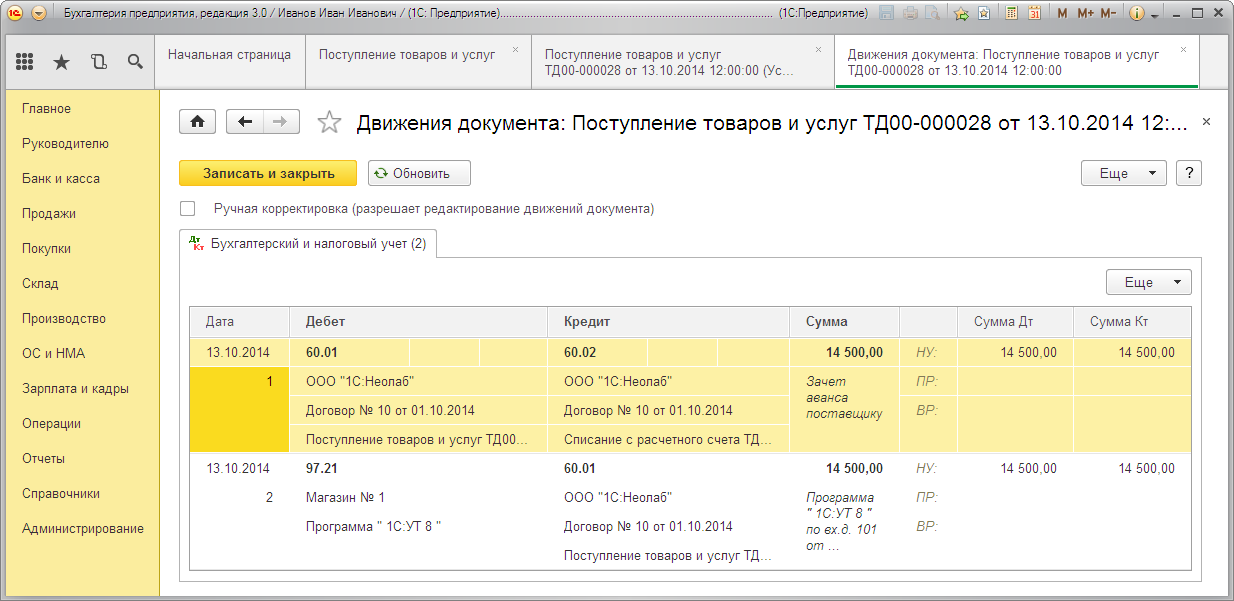This screenshot has height=601, width=1234.
Task: Click the search magnifier icon
Action: point(135,62)
